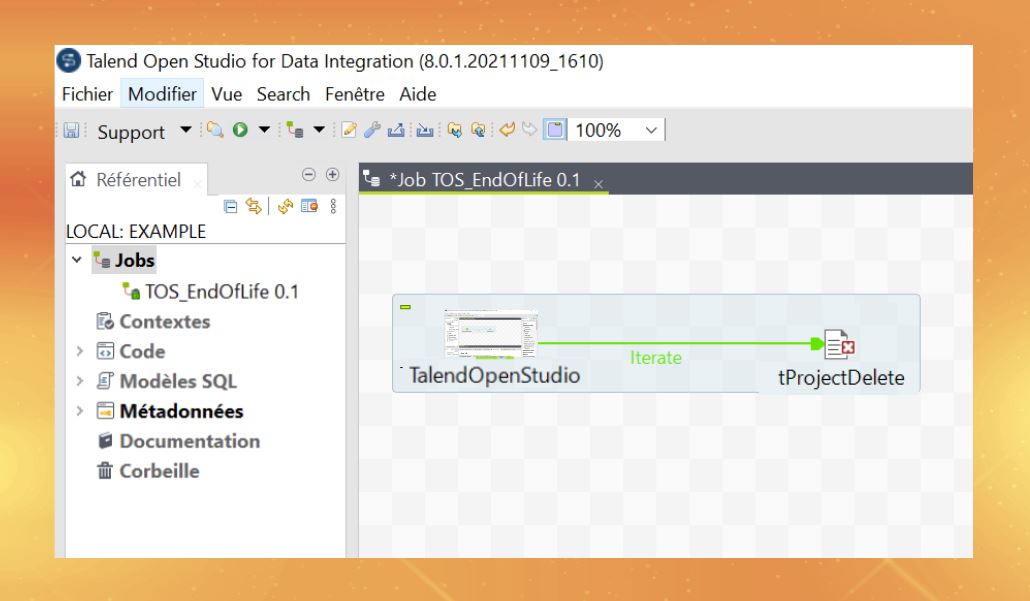The width and height of the screenshot is (1030, 601).
Task: Run the job with green play icon
Action: pyautogui.click(x=240, y=131)
